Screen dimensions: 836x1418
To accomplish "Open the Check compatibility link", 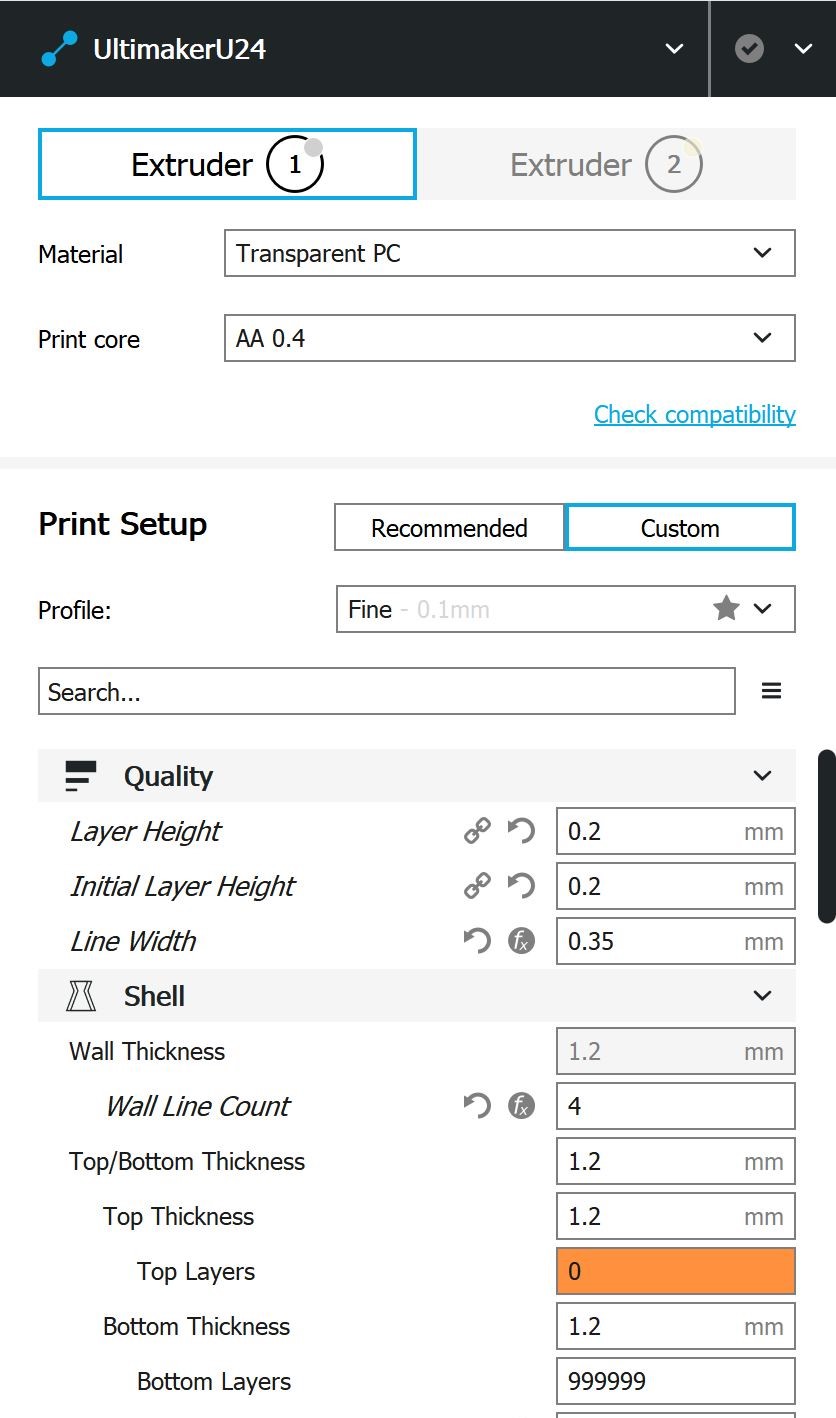I will tap(694, 414).
